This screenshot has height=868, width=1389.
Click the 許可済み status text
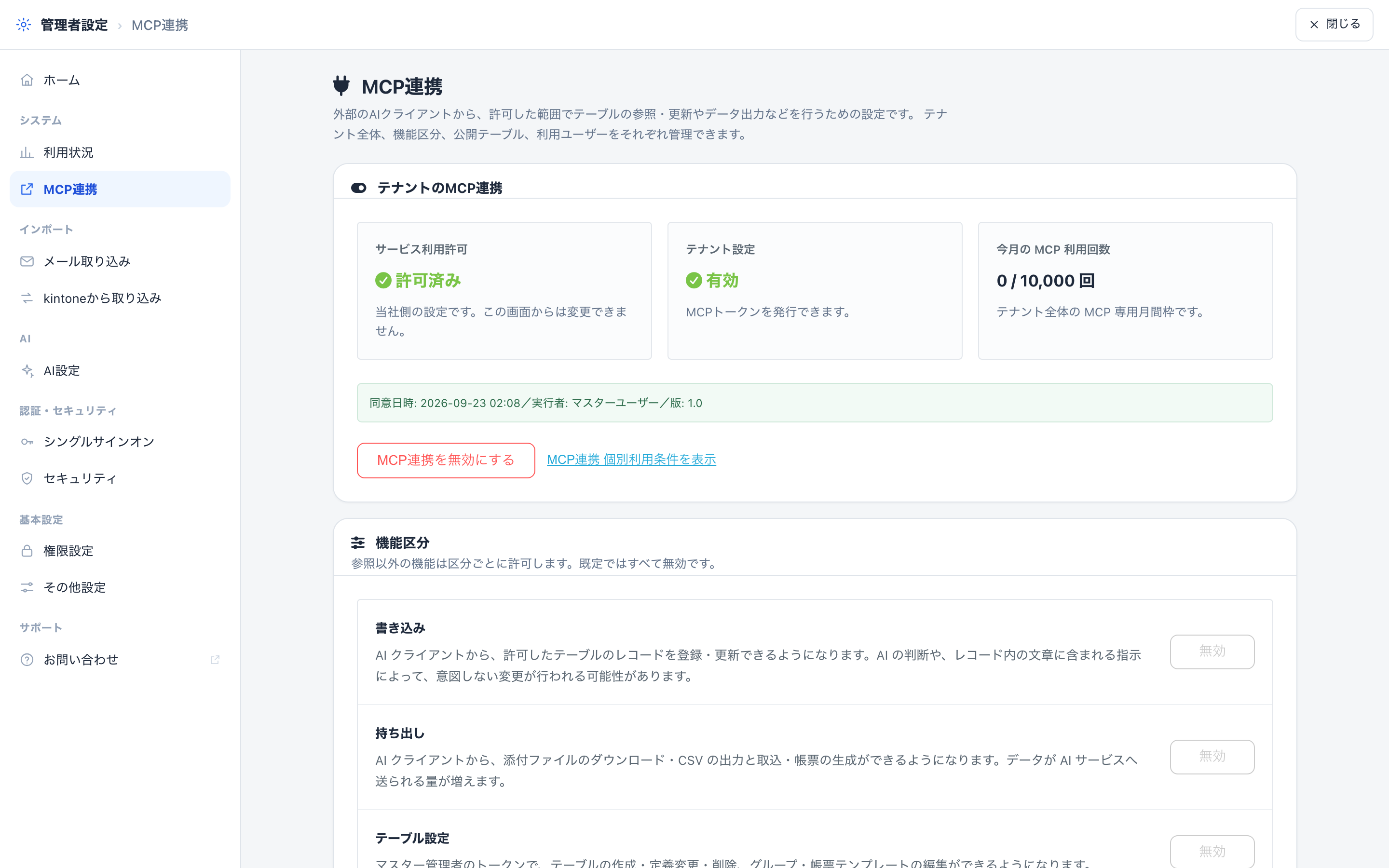pos(428,280)
